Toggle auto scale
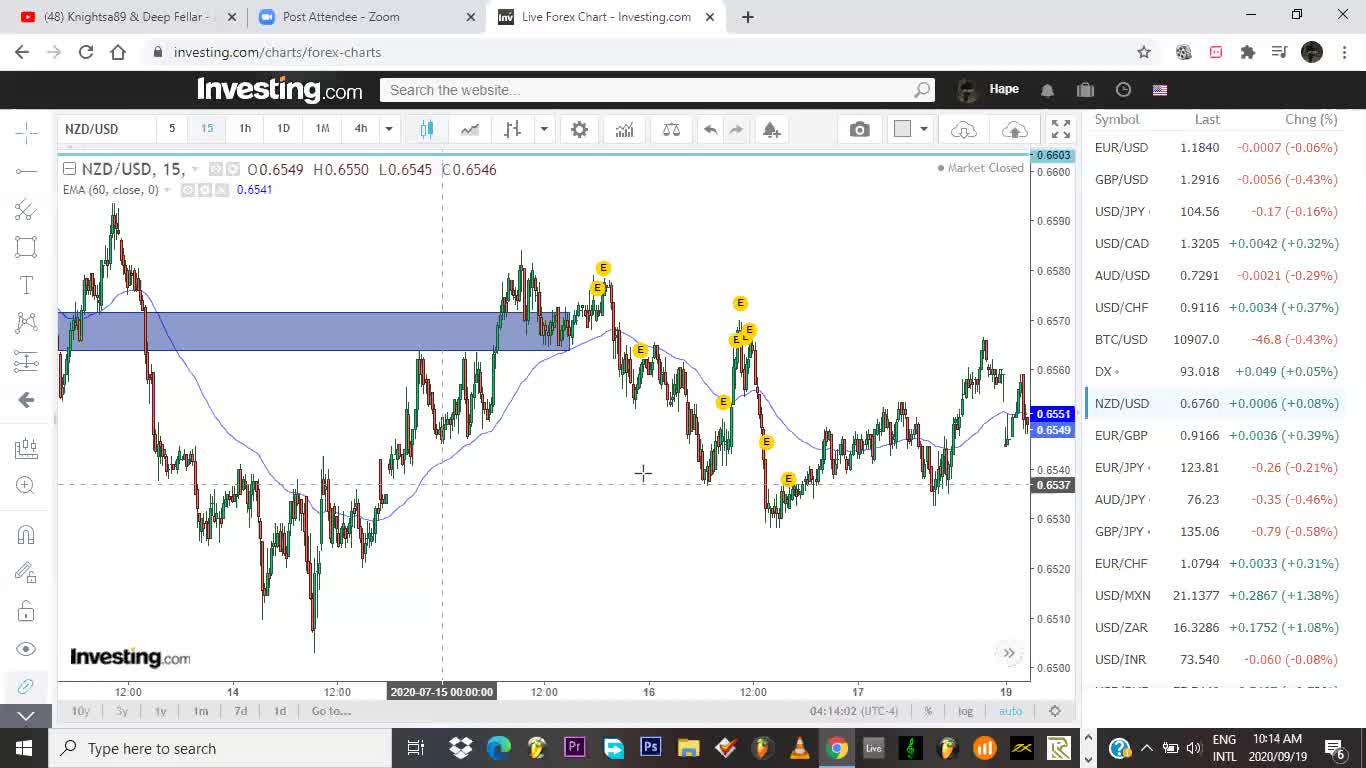The image size is (1366, 768). pos(1011,711)
